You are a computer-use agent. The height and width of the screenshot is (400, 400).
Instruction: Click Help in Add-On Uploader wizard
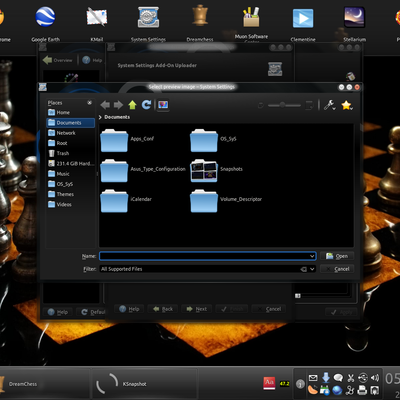129,309
